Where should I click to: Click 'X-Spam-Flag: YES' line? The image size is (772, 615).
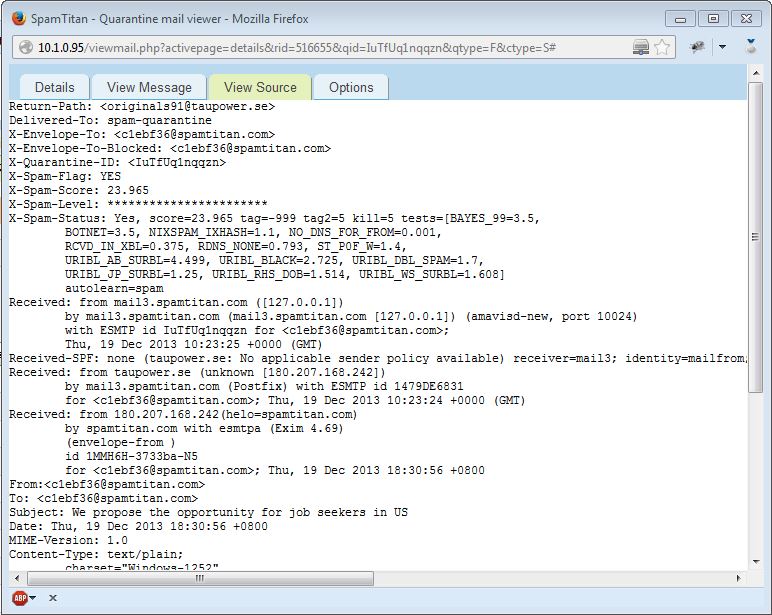[x=64, y=176]
